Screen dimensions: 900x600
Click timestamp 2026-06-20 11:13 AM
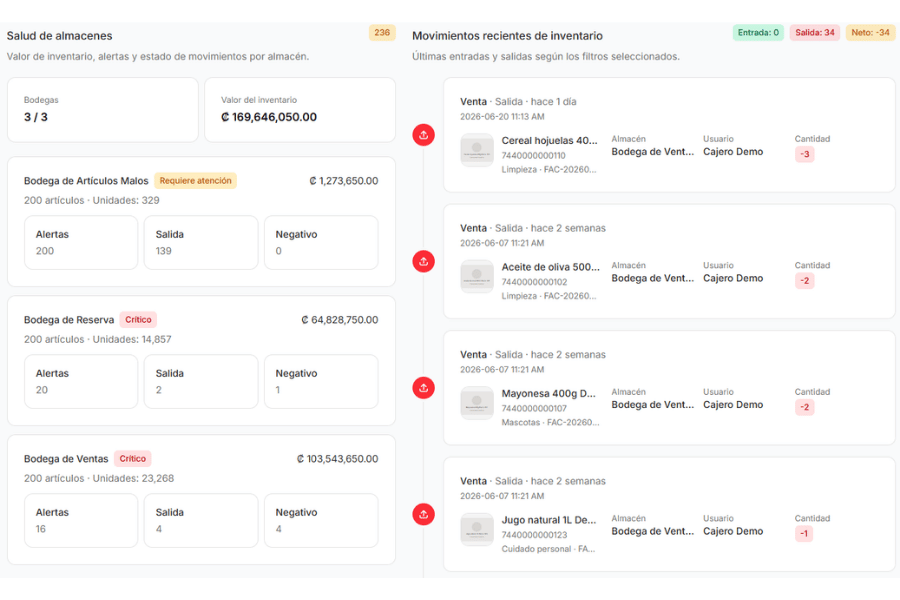502,117
